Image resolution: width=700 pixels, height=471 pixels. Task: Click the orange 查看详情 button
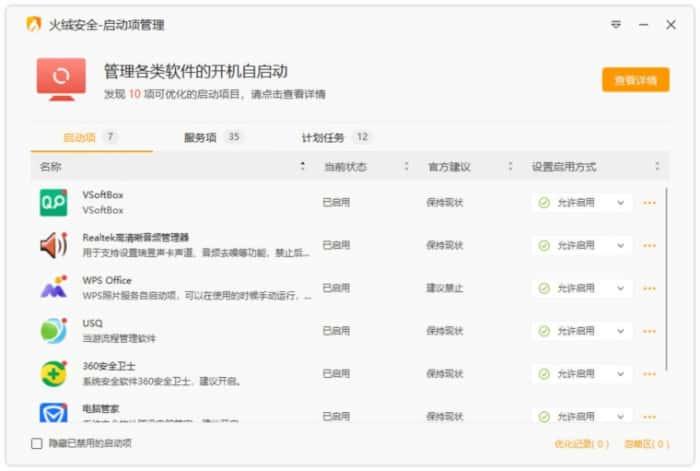click(635, 80)
